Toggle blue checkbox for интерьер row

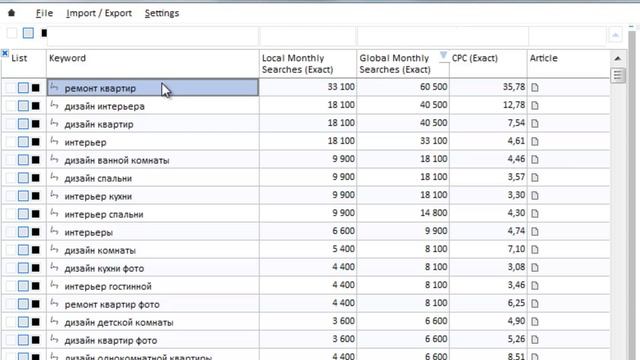pos(23,142)
